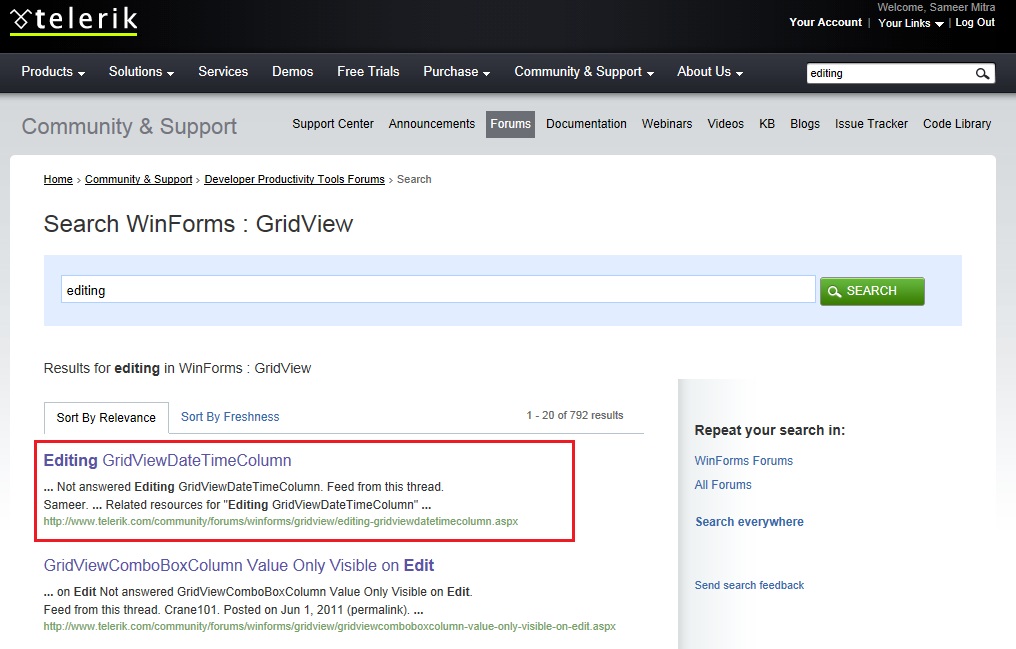
Task: Open 'Editing GridViewDateTimeColumn' result title
Action: click(167, 461)
